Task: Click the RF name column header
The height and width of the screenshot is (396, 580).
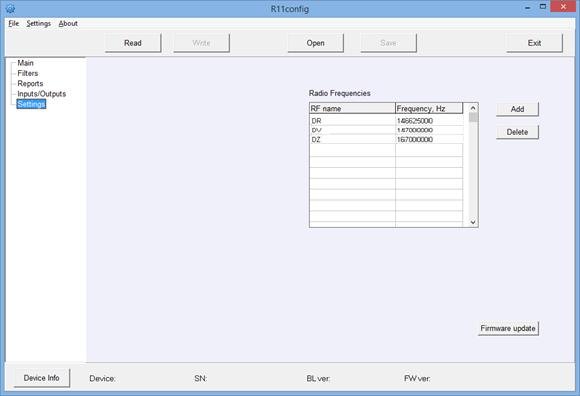Action: 352,108
